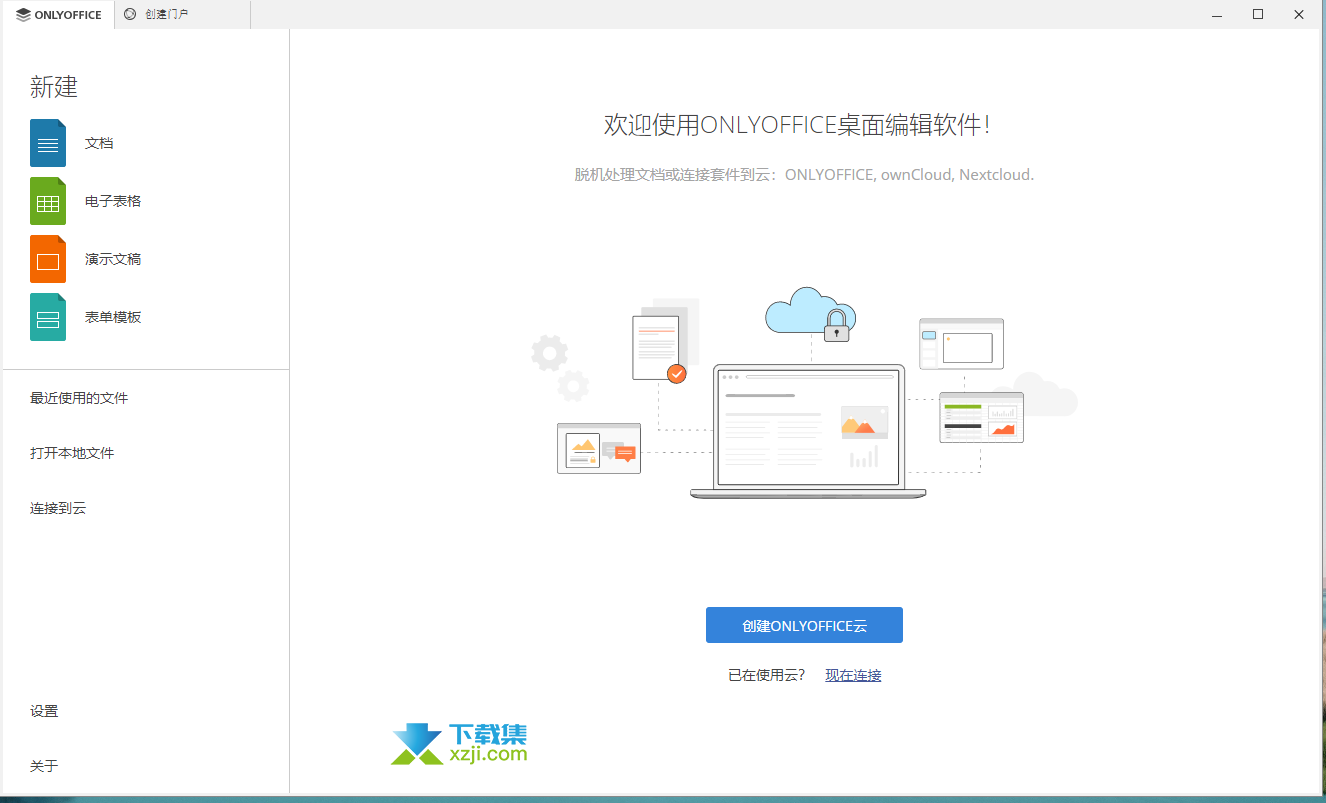Click the 欢迎使用ONLYOFFICE桌面编辑软件 heading
The height and width of the screenshot is (803, 1326).
point(797,125)
